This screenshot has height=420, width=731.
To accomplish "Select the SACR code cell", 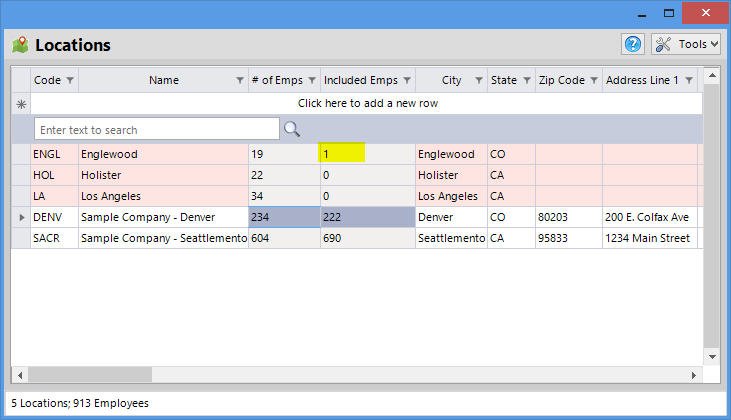I will point(55,238).
